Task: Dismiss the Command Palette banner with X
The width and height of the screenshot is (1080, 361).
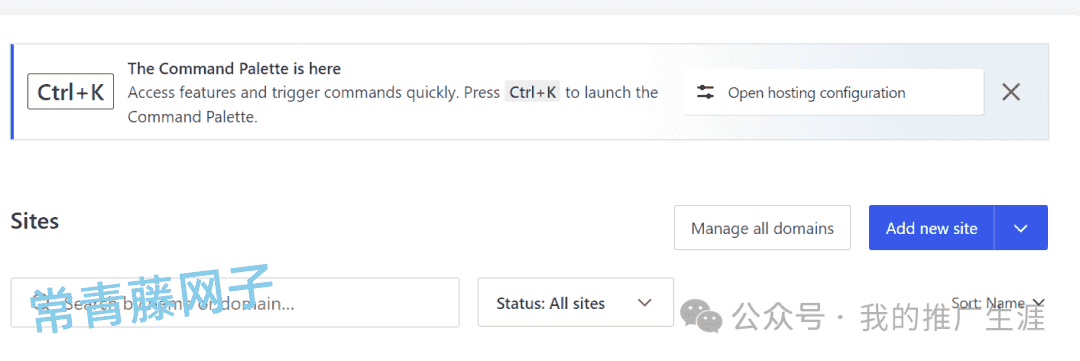Action: point(1010,92)
